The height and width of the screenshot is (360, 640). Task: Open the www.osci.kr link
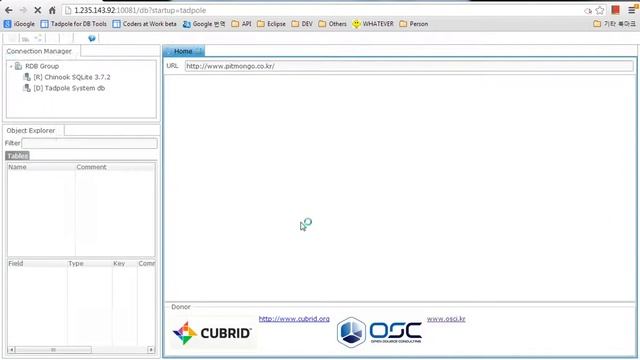coord(446,319)
